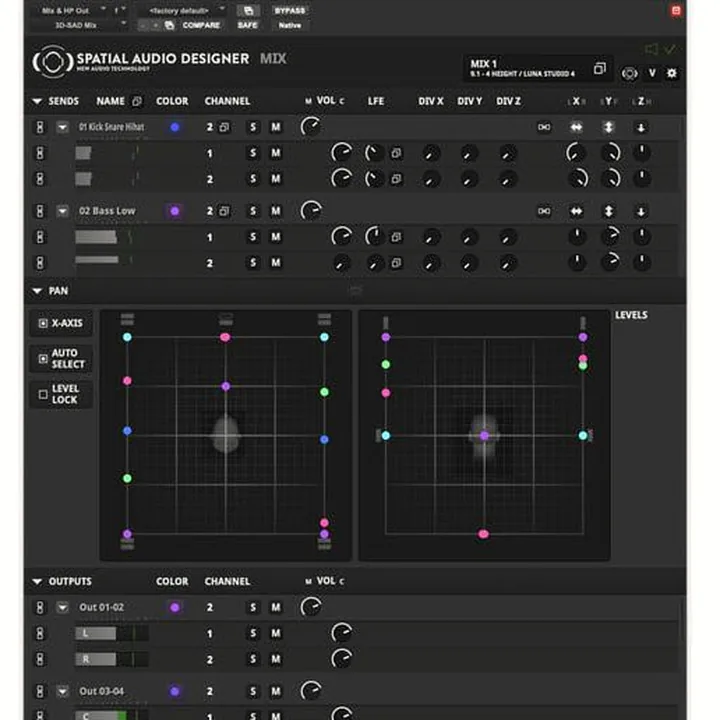Open the settings gear in the header
720x720 pixels.
[x=671, y=73]
